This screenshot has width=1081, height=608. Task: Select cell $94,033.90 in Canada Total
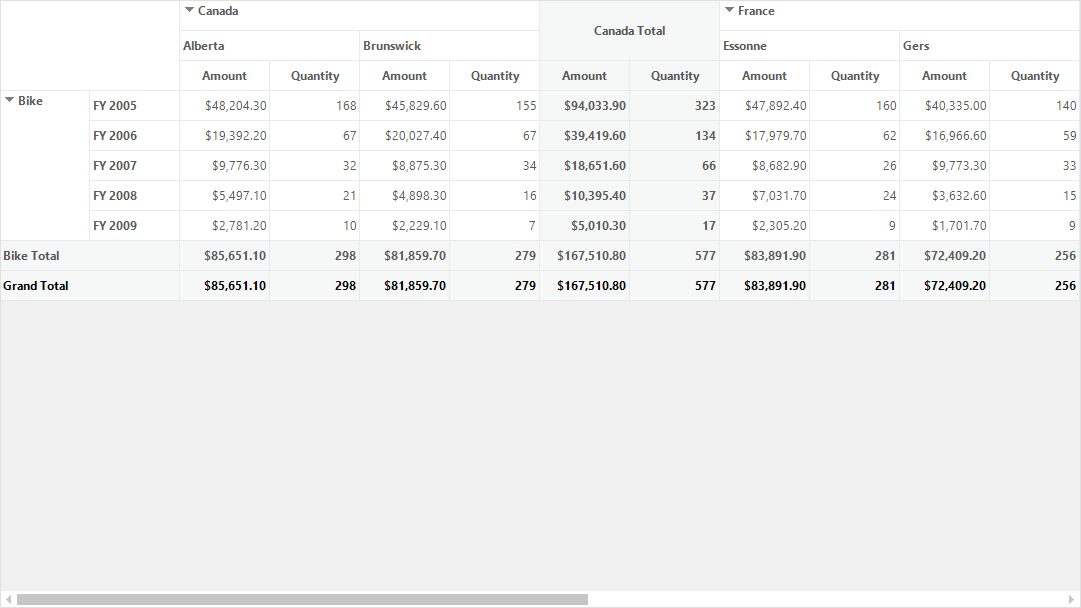coord(585,105)
